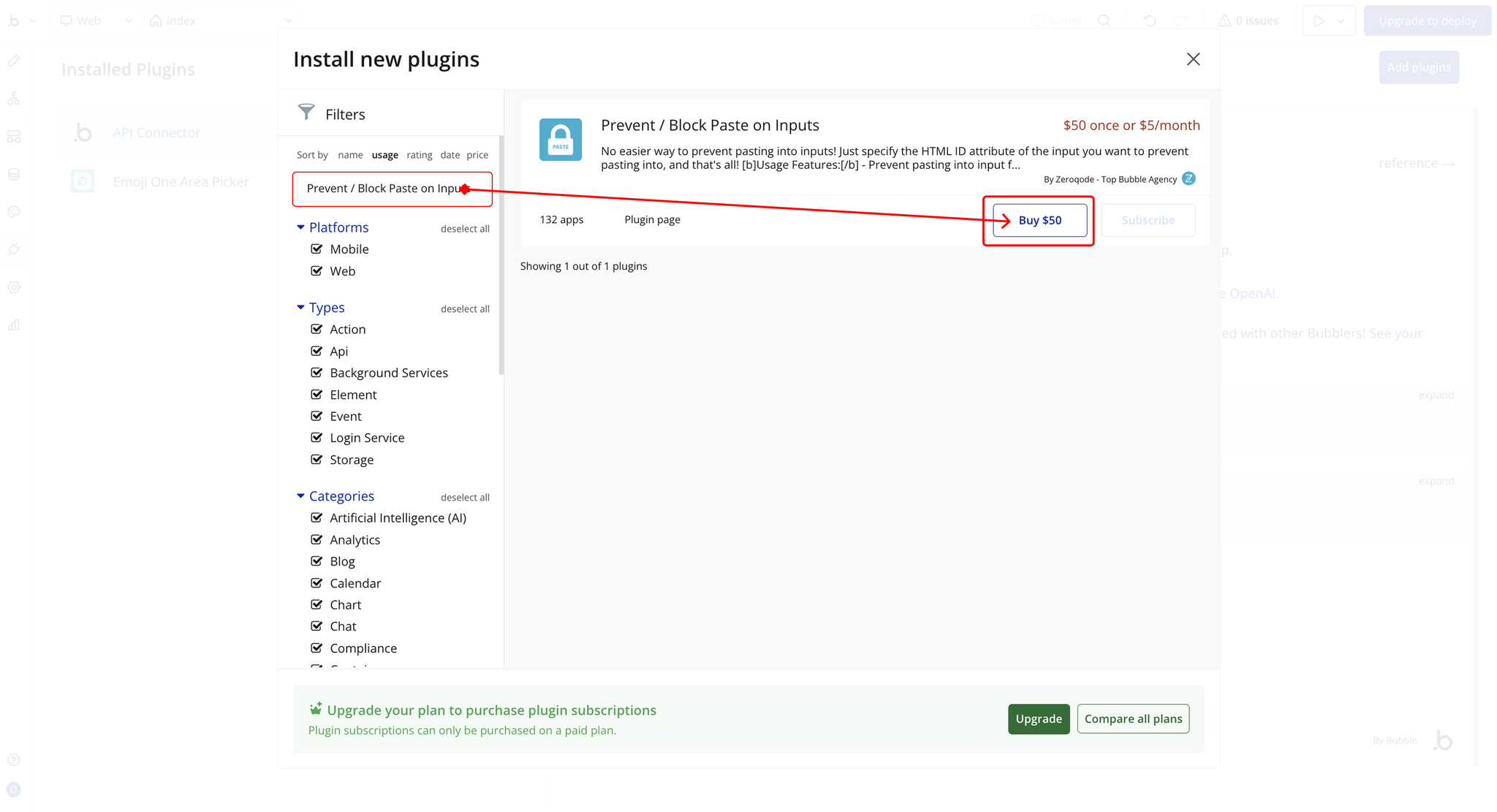Click the Zeroqode agency badge icon
This screenshot has width=1497, height=812.
(1189, 178)
